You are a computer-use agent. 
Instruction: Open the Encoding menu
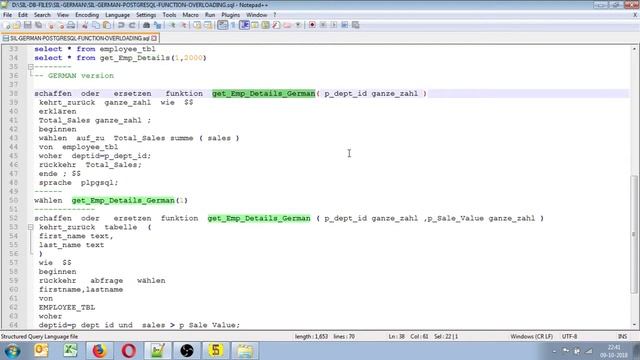click(x=87, y=15)
